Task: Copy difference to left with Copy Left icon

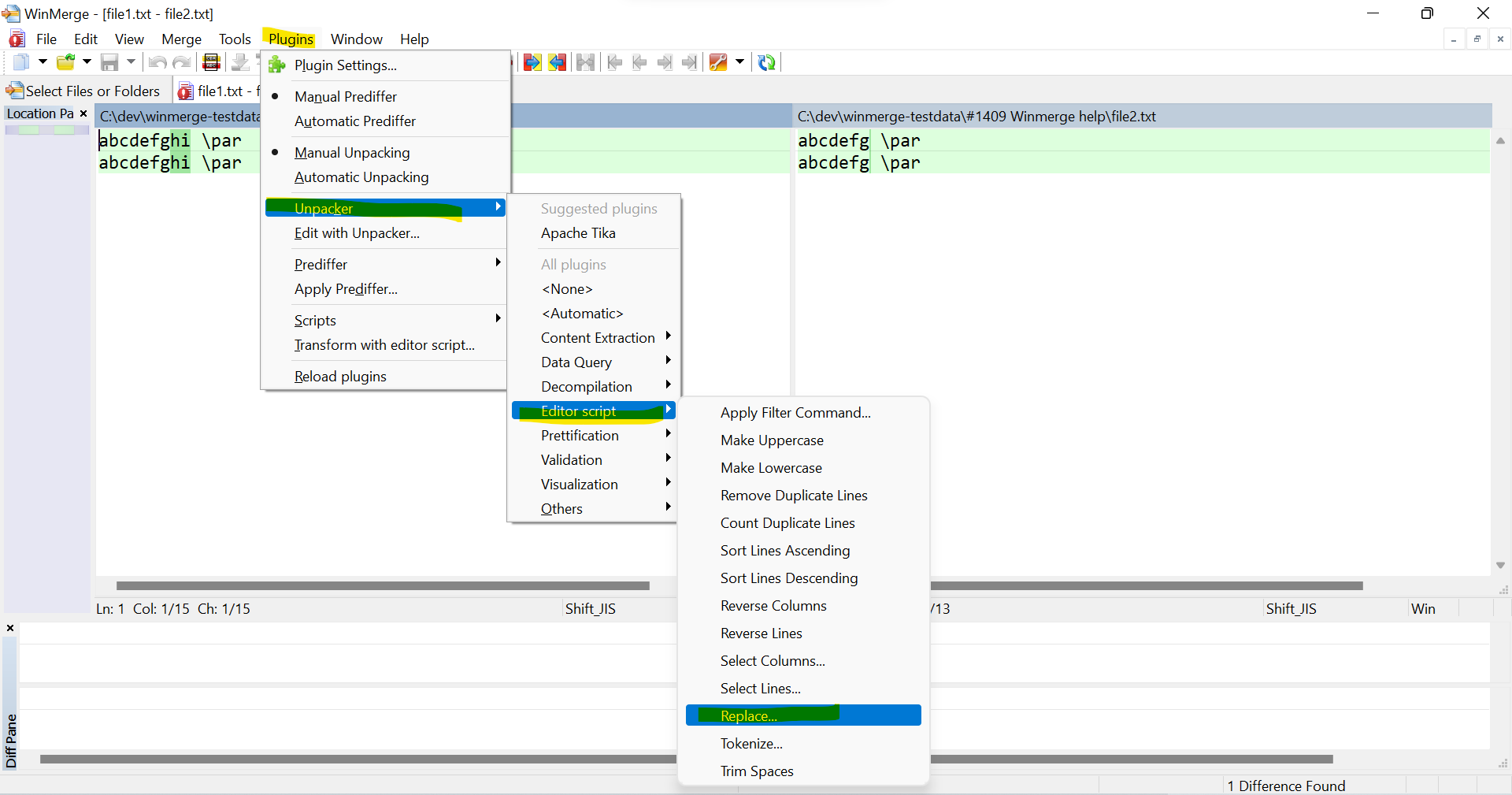Action: [x=557, y=62]
